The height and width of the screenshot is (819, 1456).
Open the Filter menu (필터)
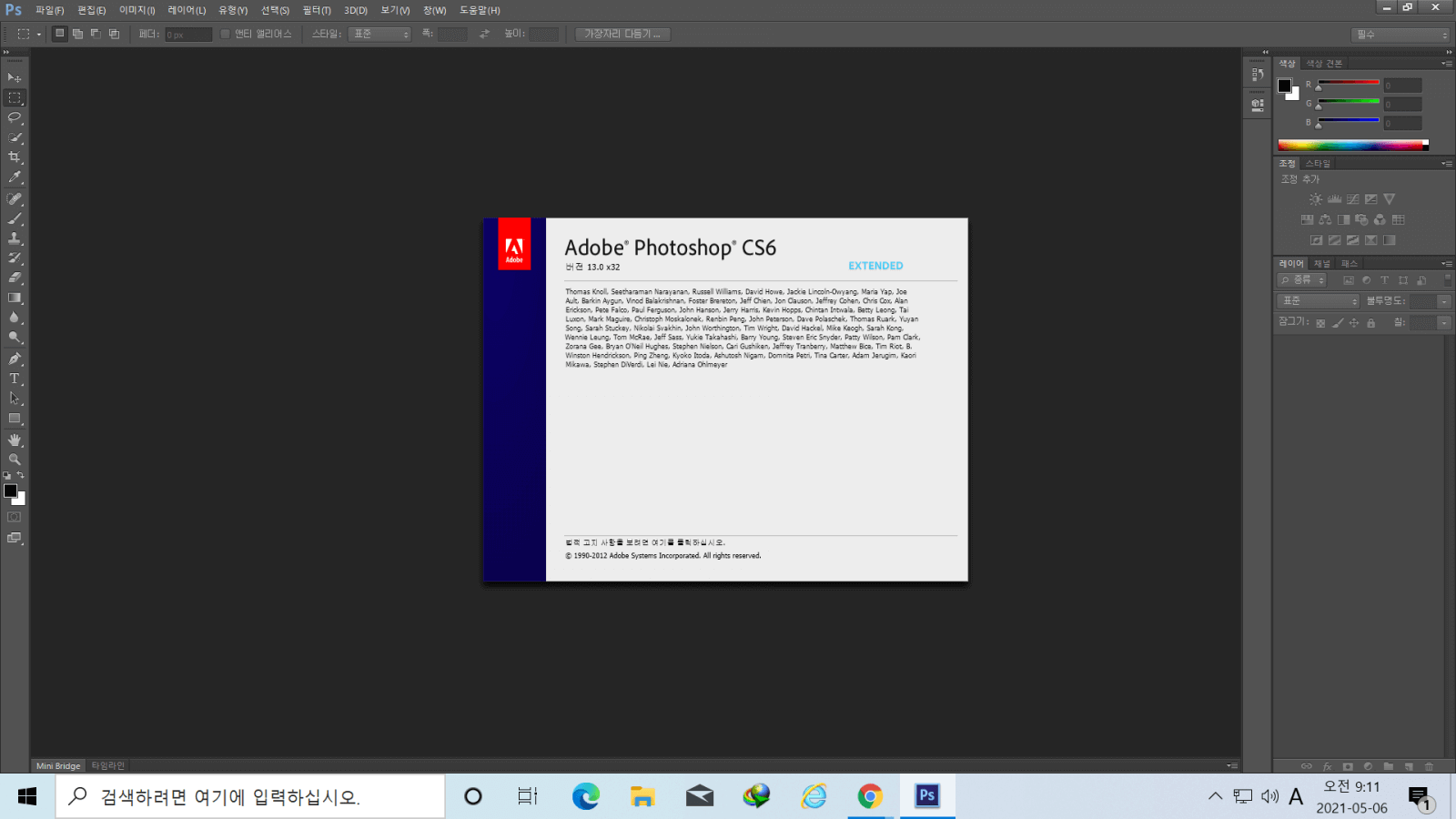(x=317, y=10)
